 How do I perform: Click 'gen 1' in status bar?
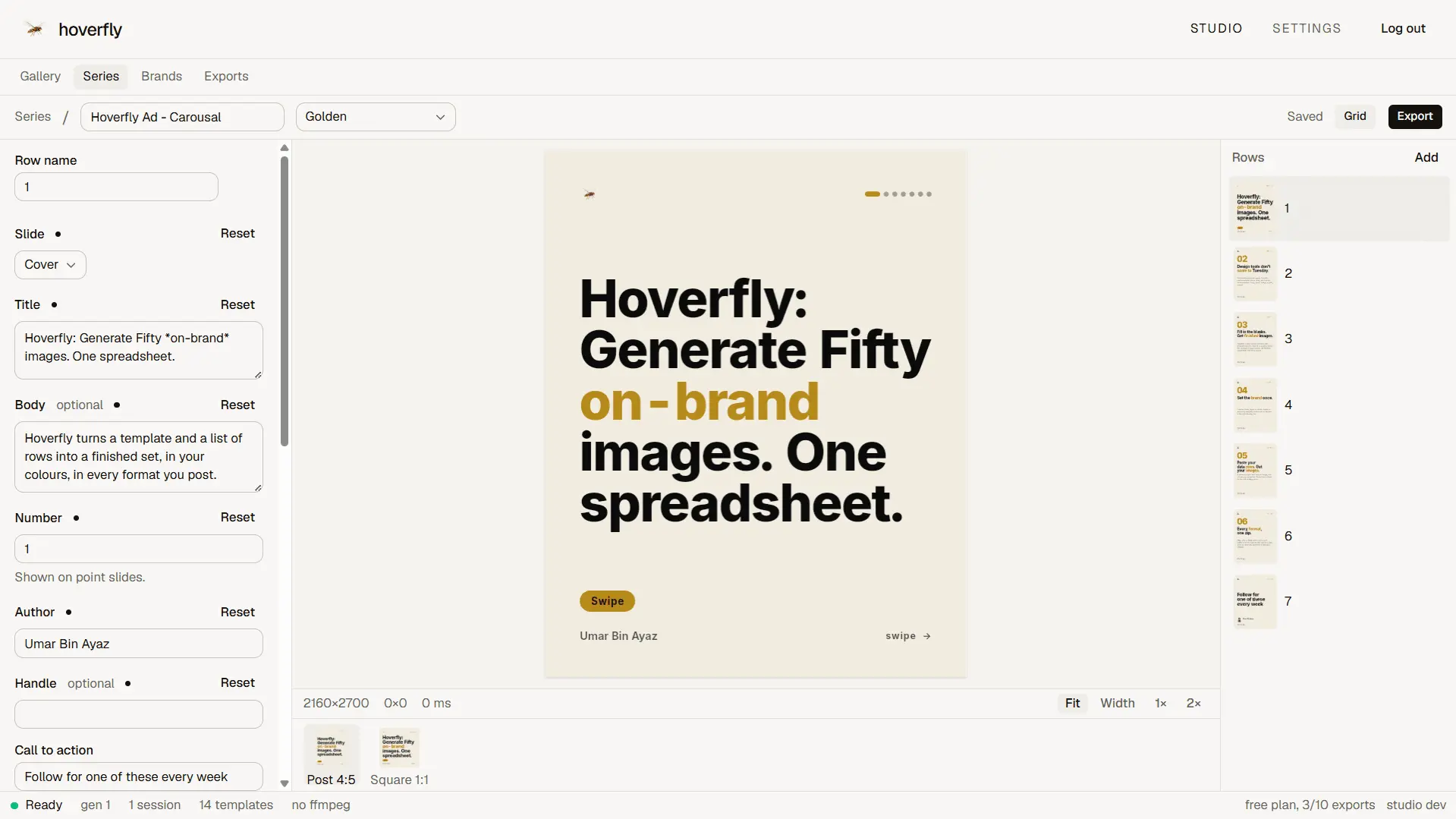(96, 805)
